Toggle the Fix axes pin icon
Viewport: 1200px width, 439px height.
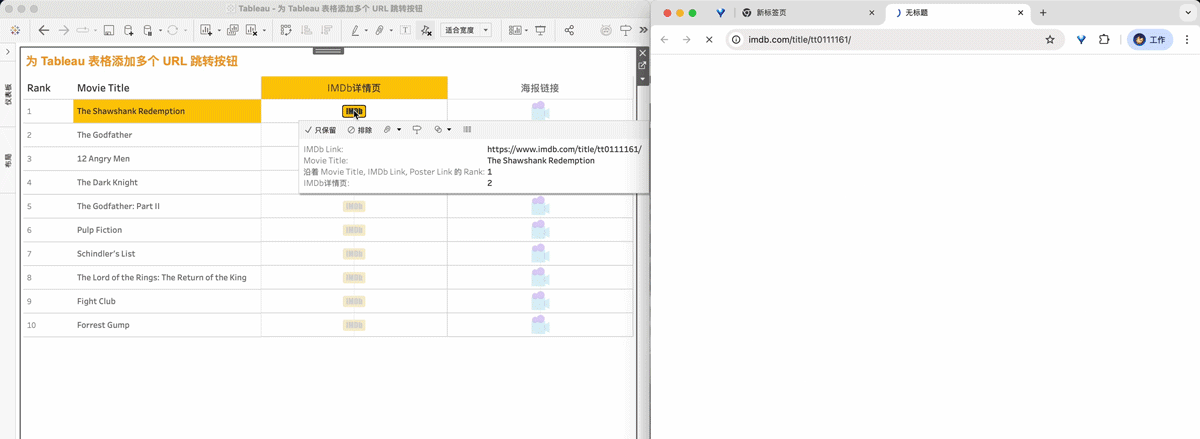[426, 30]
